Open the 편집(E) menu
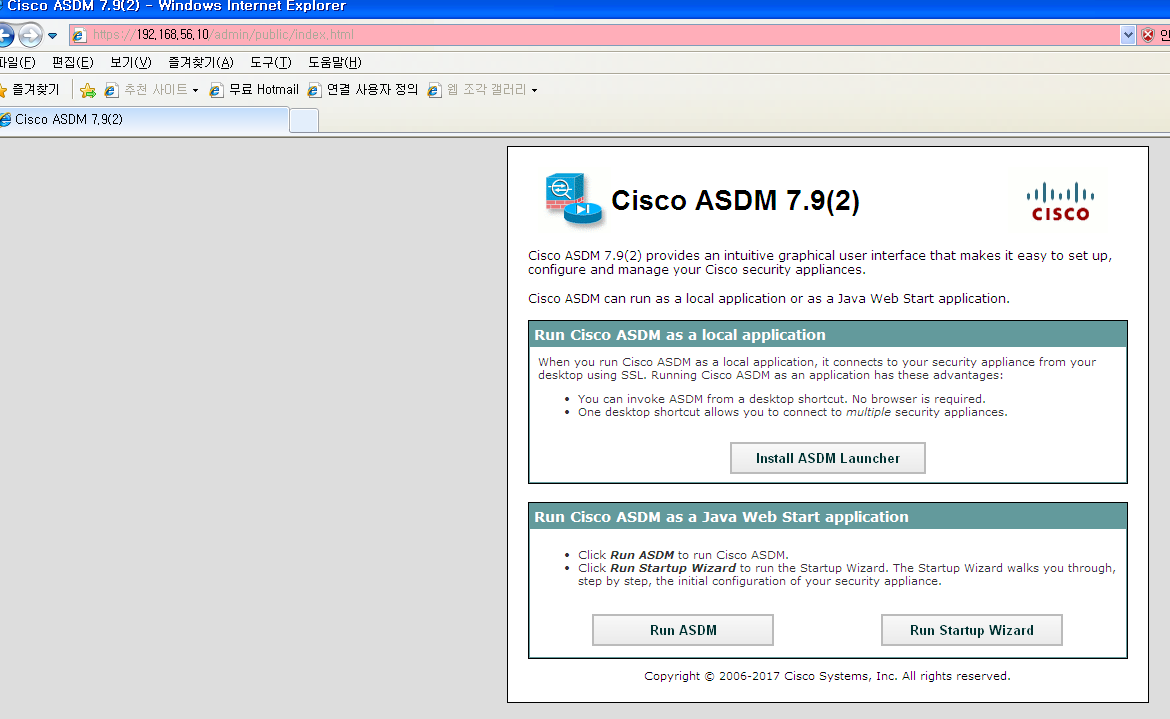 click(x=72, y=63)
